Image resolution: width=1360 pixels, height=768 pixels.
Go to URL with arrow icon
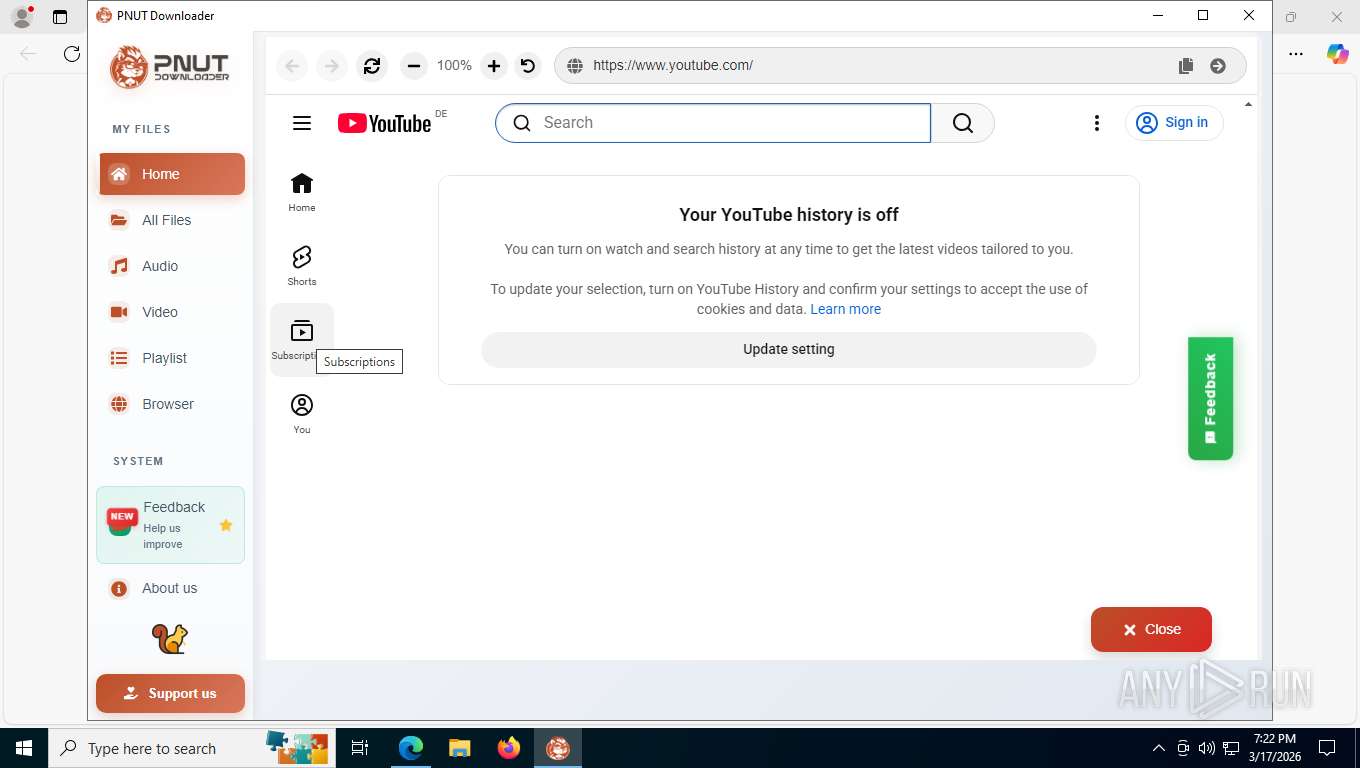point(1218,66)
